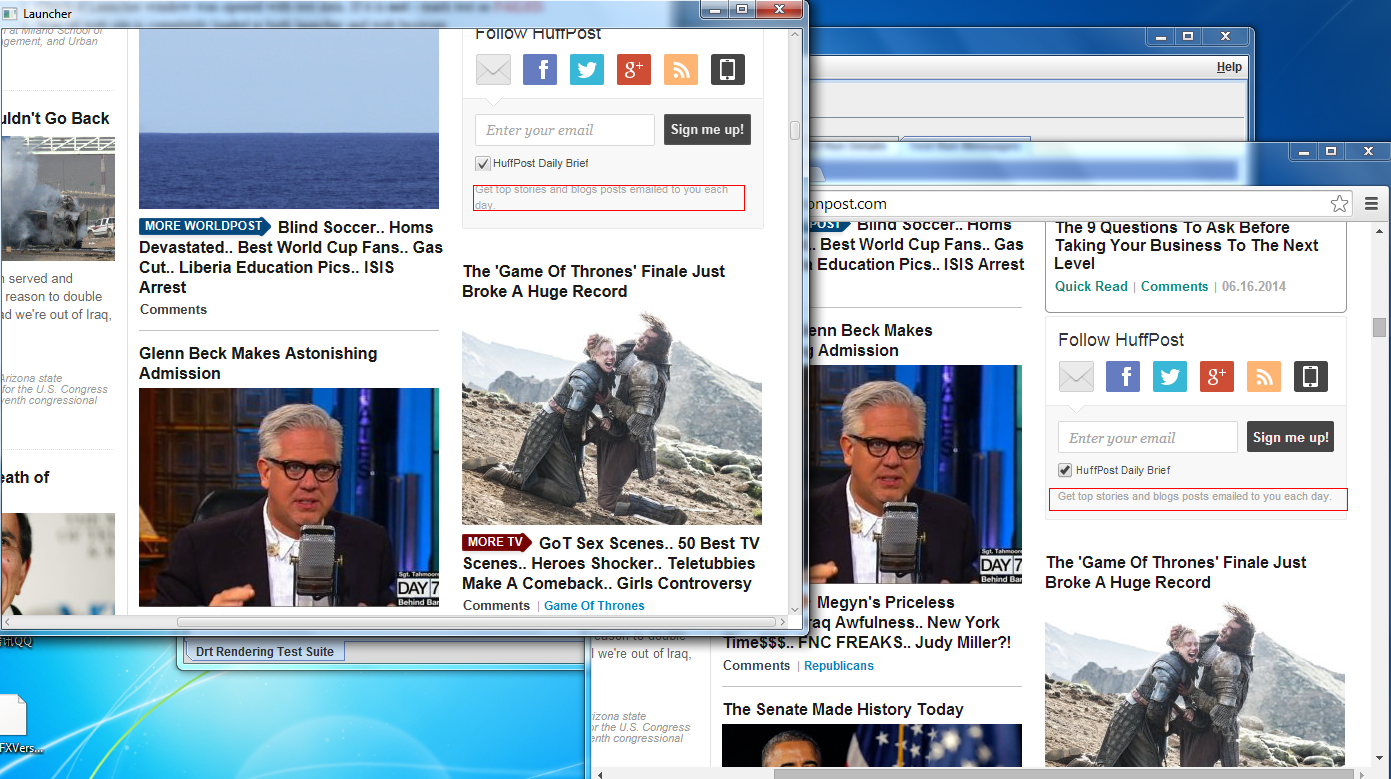Open the Quick Read link
Image resolution: width=1391 pixels, height=779 pixels.
coord(1091,286)
